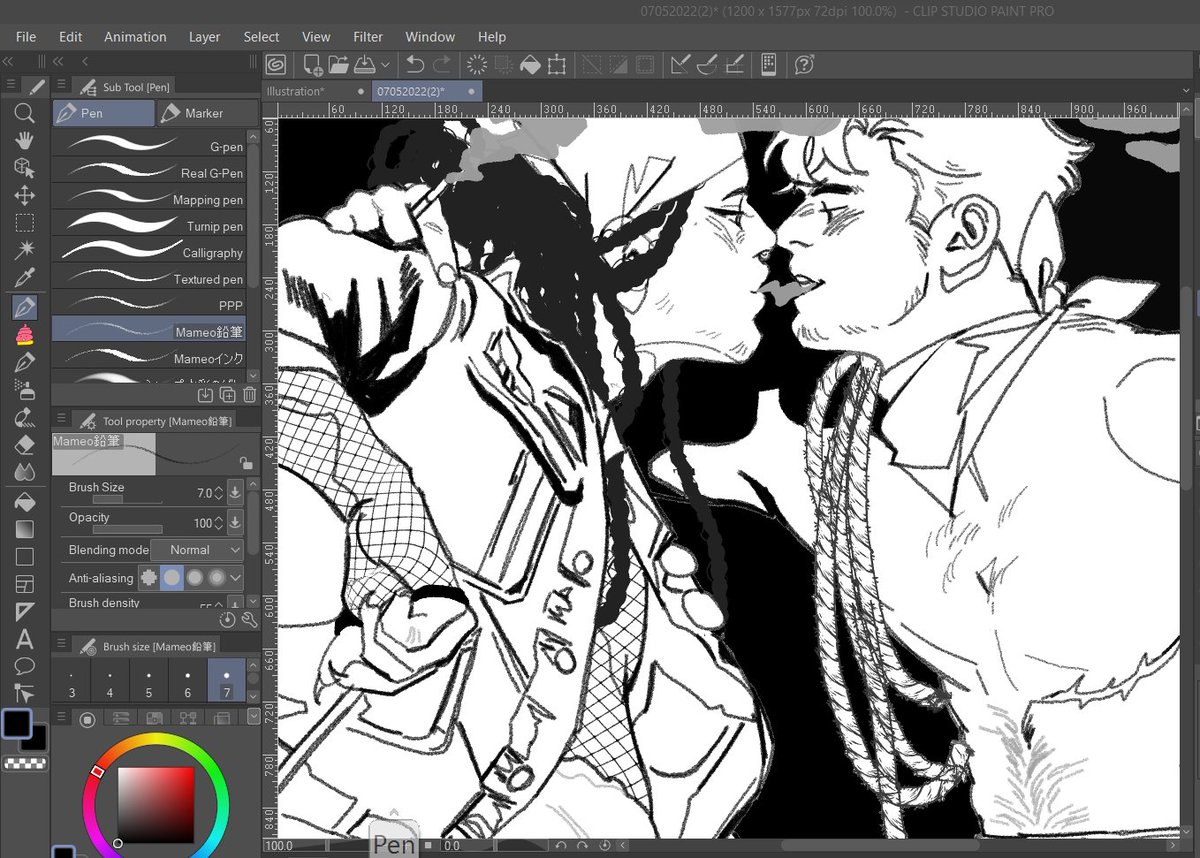Open Blending mode Normal dropdown

197,550
